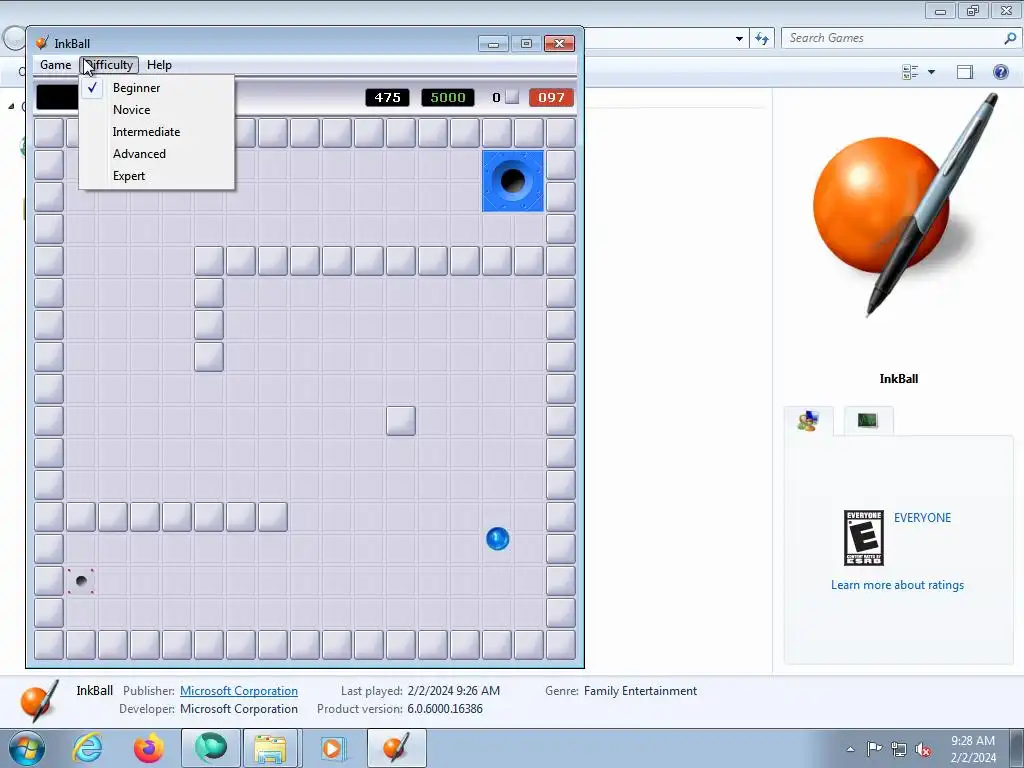Click the blue hole target on board

pos(513,181)
